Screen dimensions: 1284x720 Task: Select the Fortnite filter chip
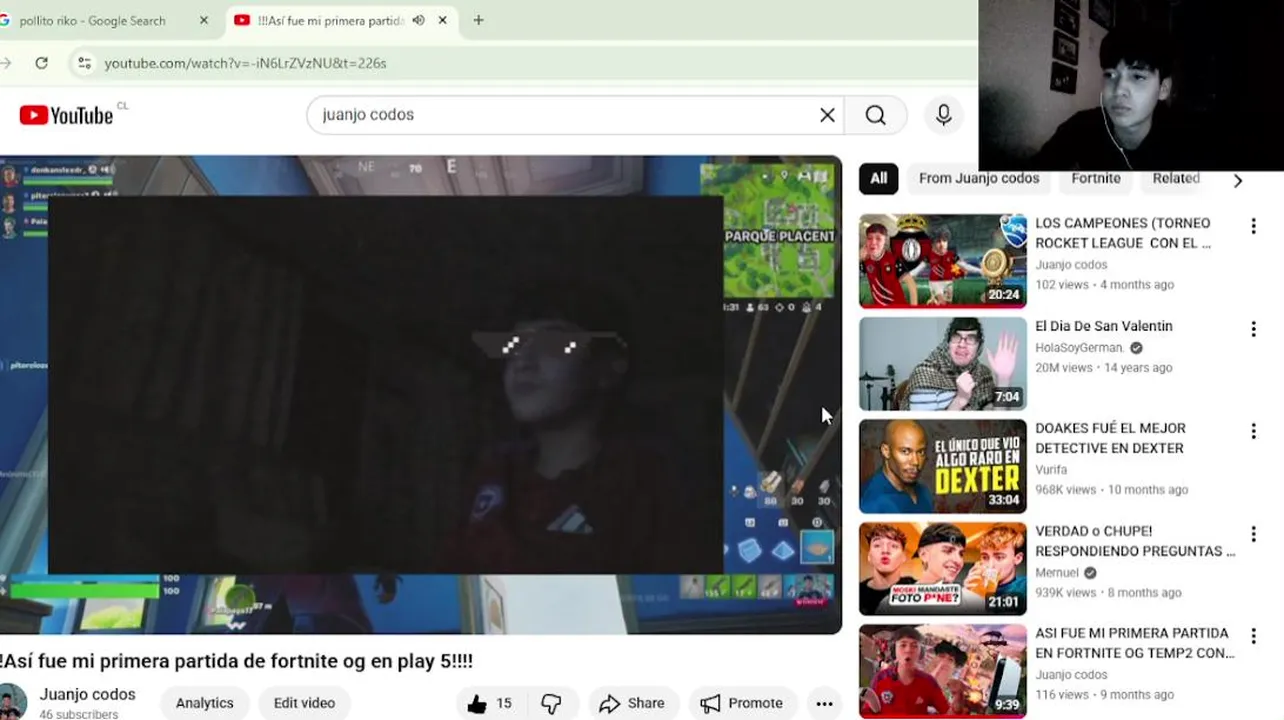(x=1096, y=178)
